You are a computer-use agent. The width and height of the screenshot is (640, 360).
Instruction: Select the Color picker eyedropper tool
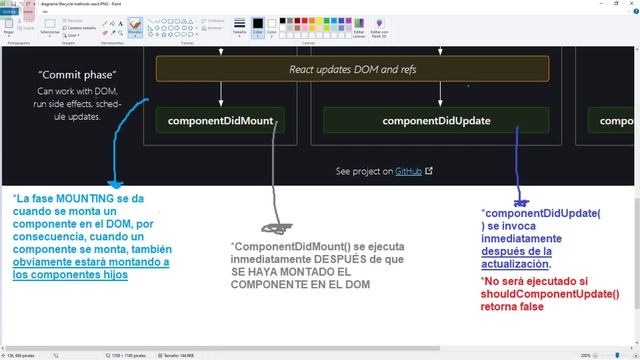coord(113,33)
